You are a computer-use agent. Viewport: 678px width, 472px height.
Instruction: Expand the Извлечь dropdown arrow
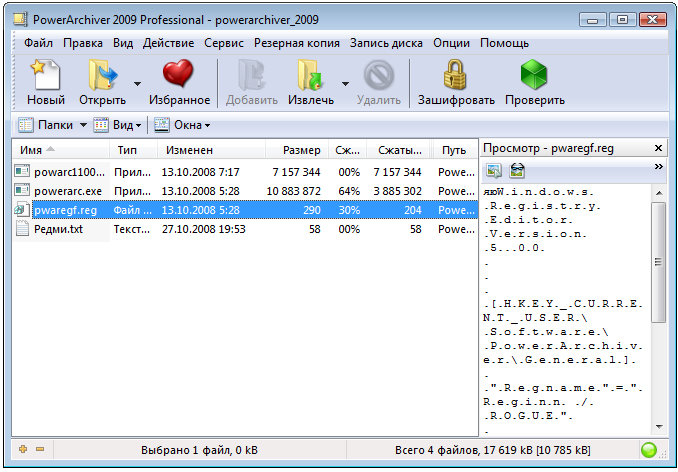(x=345, y=83)
